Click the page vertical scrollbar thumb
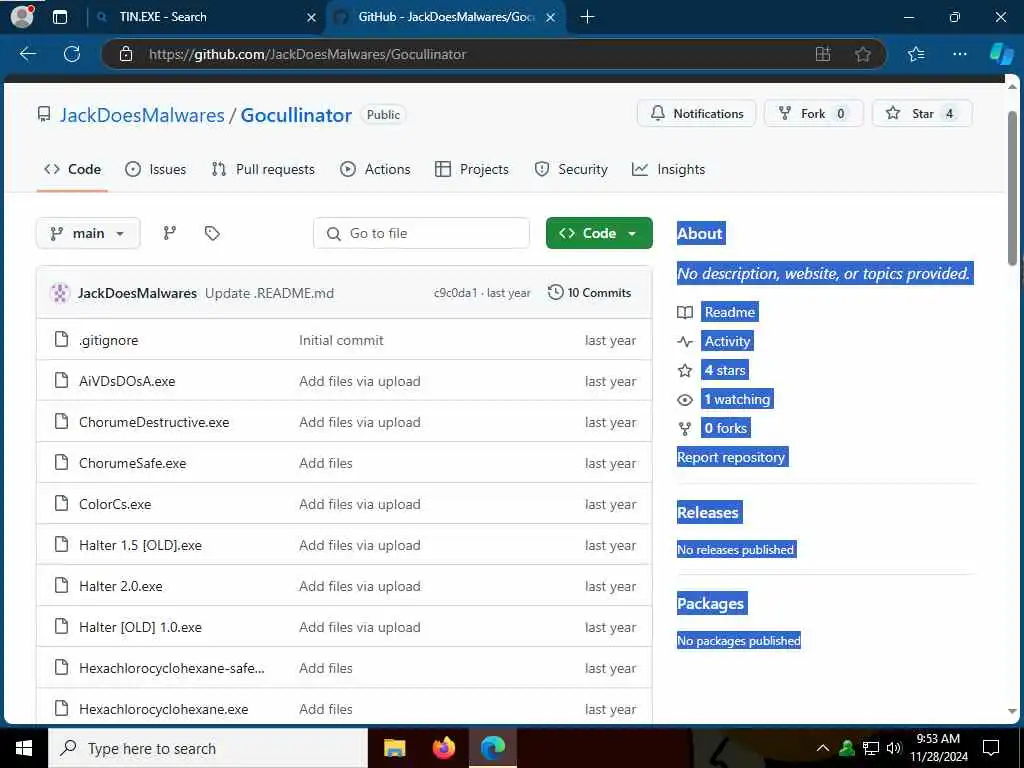Screen dimensions: 1024x768 1012,188
